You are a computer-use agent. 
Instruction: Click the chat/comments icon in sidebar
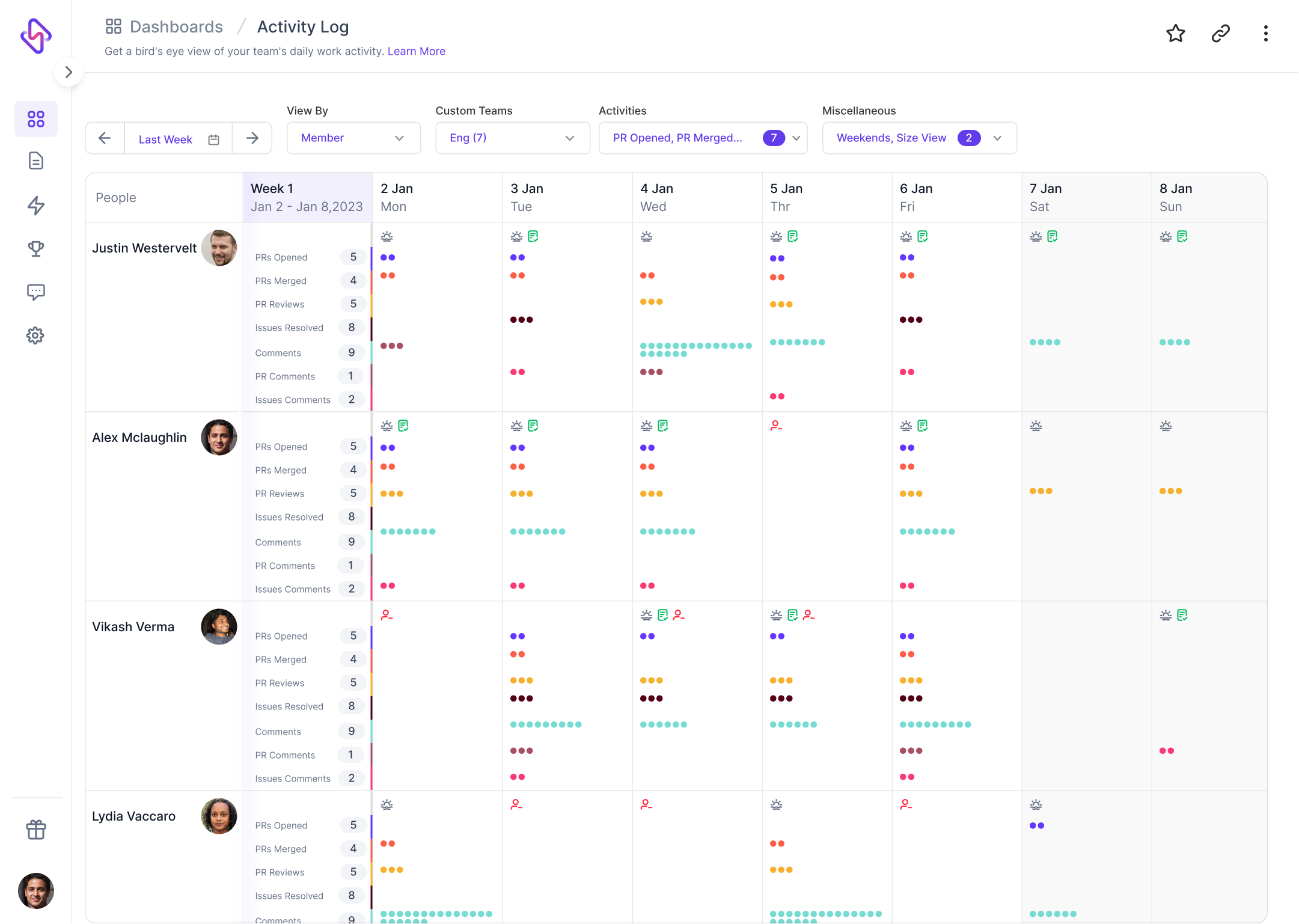click(37, 292)
